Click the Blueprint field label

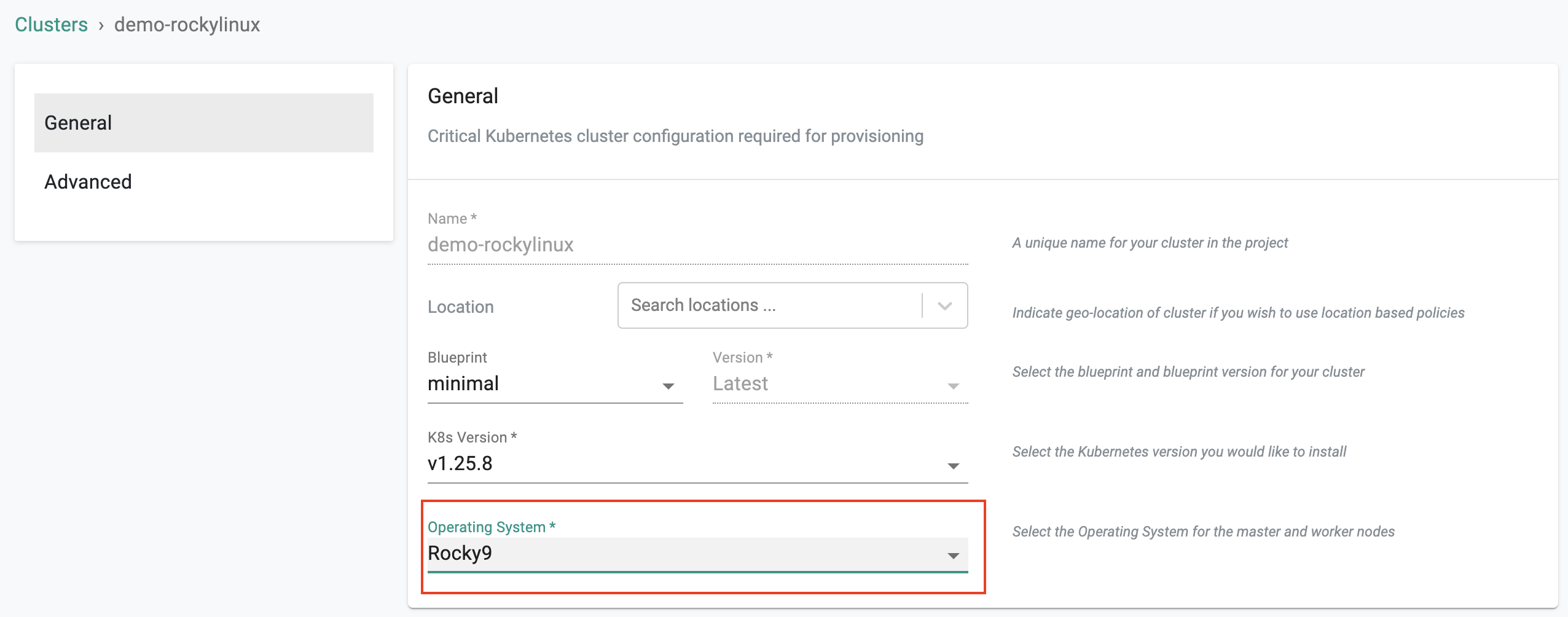[457, 357]
